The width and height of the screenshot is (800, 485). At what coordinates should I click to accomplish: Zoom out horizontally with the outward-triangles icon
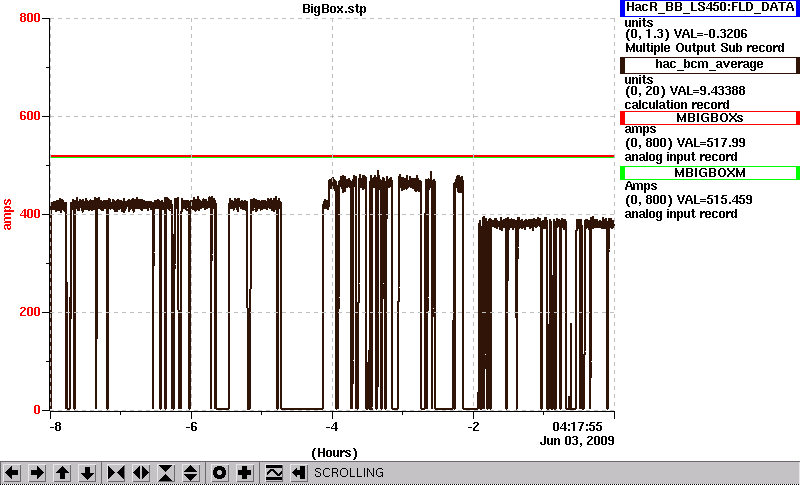pos(141,473)
